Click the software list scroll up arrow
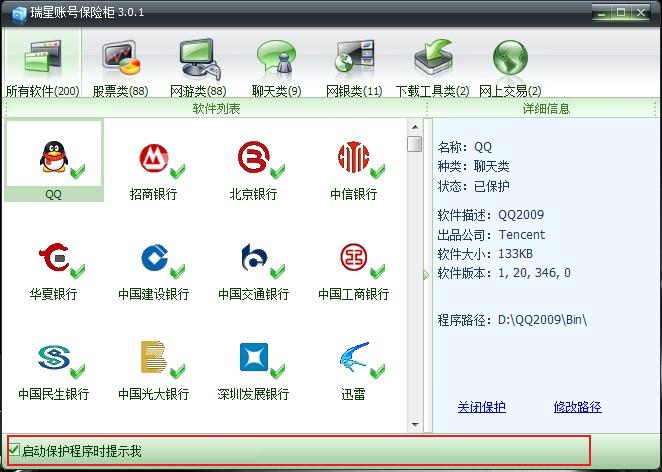Viewport: 662px width, 472px height. click(415, 127)
